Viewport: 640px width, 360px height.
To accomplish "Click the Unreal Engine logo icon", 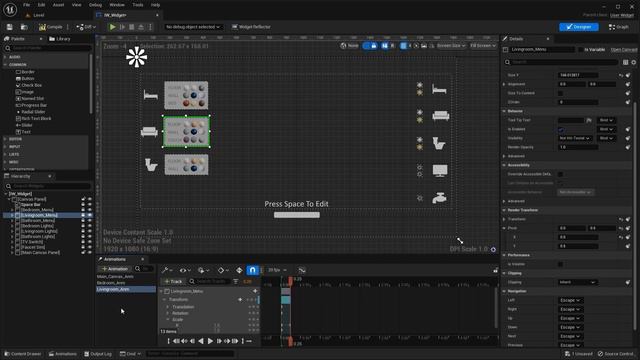I will 10,9.
